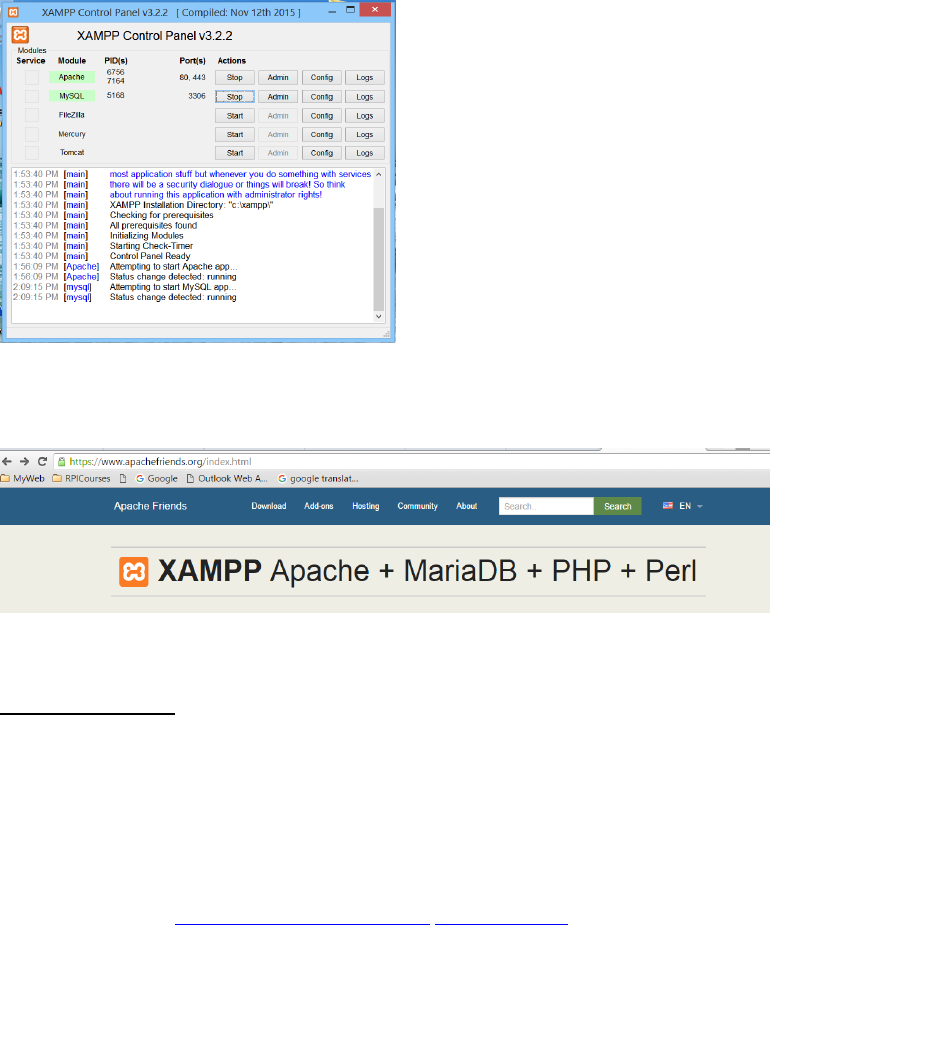The height and width of the screenshot is (1040, 928).
Task: View Tomcat Logs
Action: pyautogui.click(x=365, y=153)
